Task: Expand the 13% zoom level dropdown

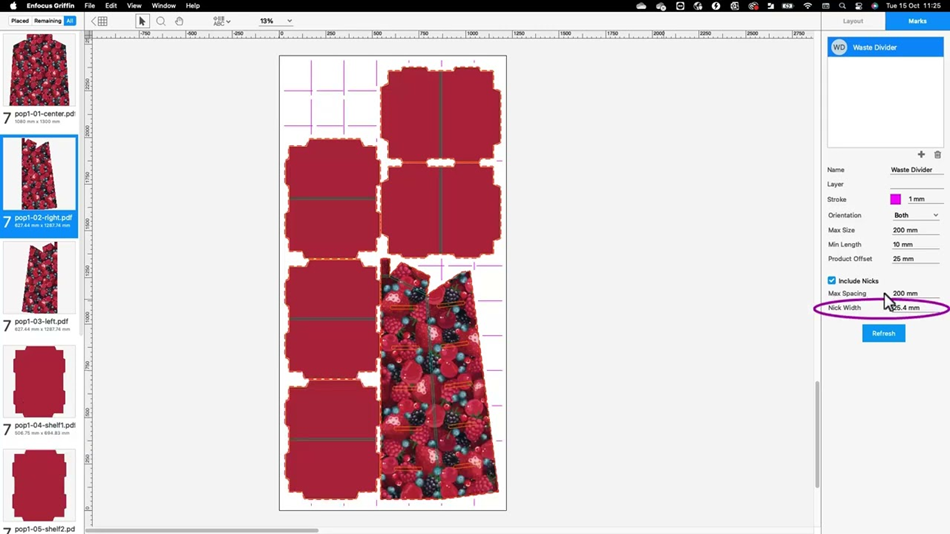Action: coord(276,21)
